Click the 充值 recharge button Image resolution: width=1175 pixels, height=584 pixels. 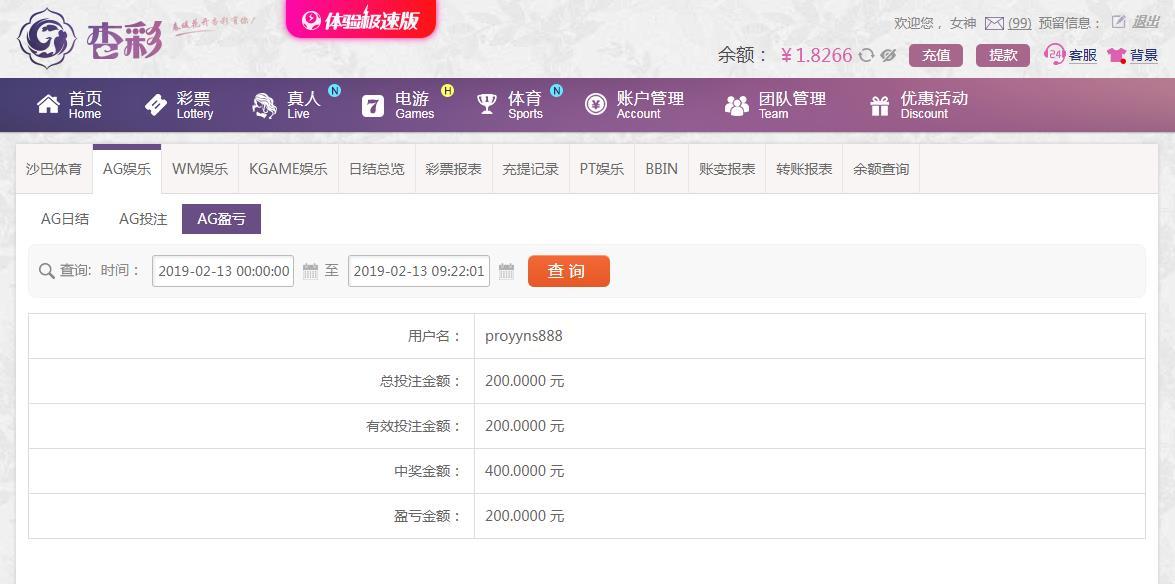point(936,55)
